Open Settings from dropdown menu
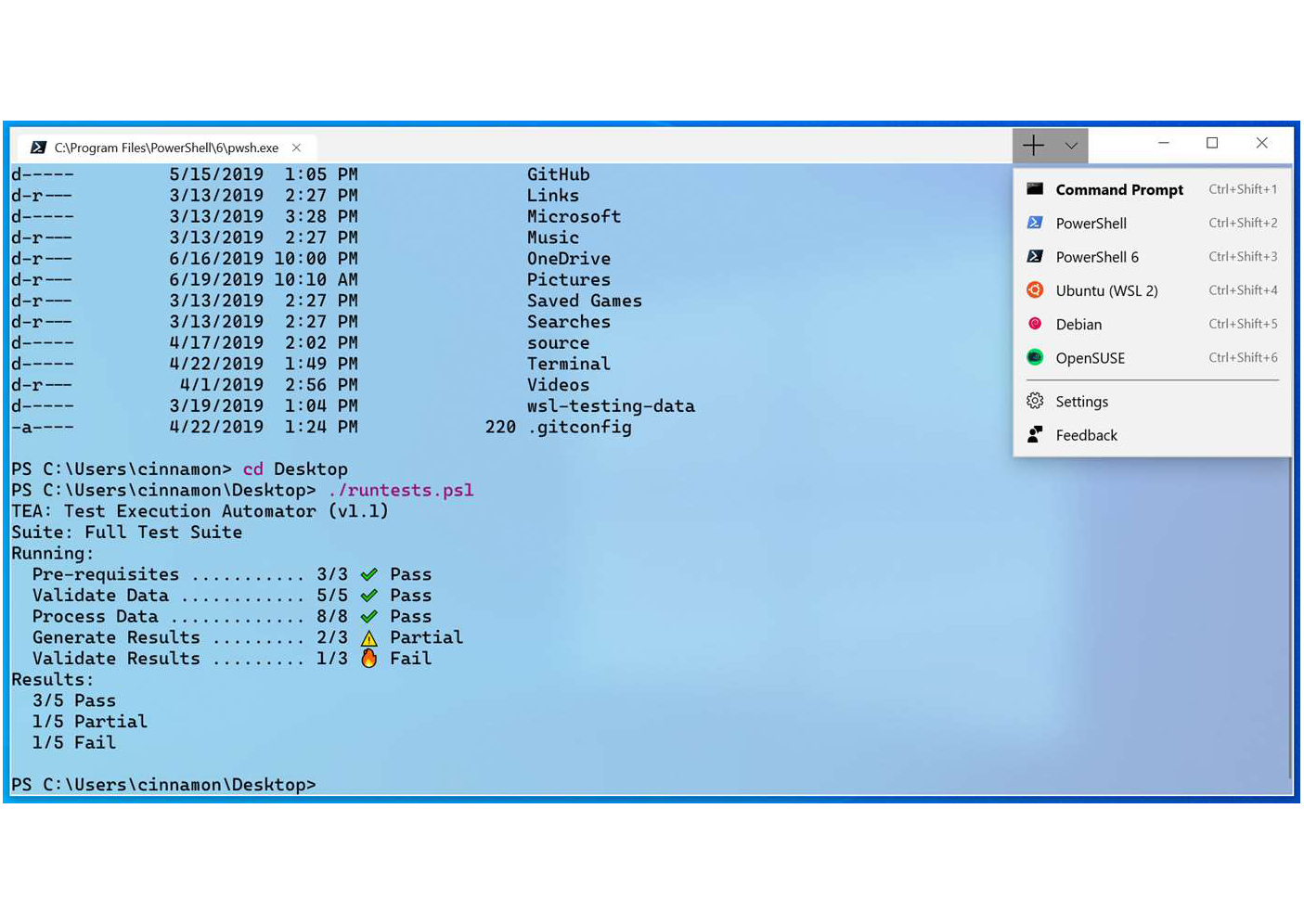 coord(1153,402)
